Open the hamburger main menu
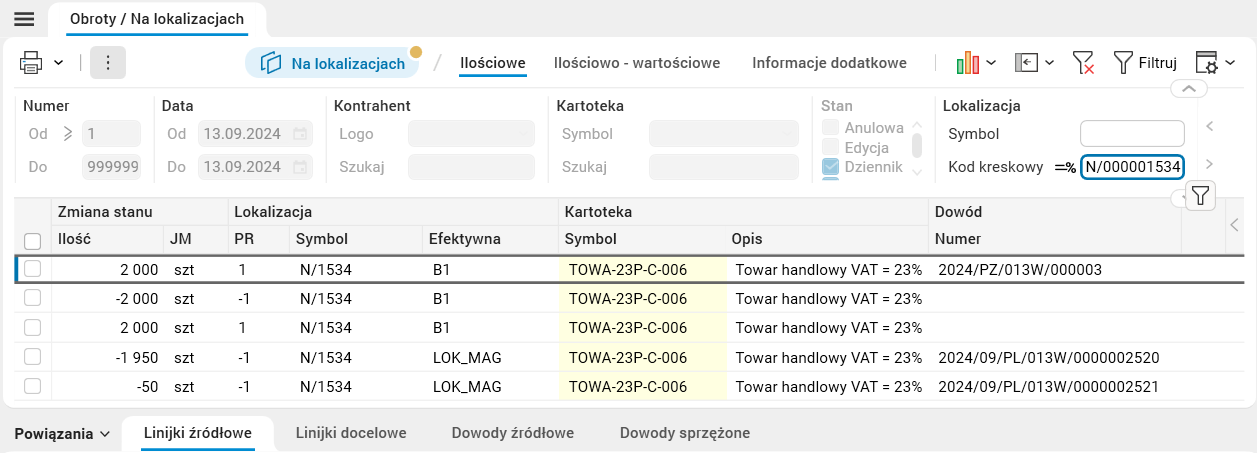 tap(22, 19)
